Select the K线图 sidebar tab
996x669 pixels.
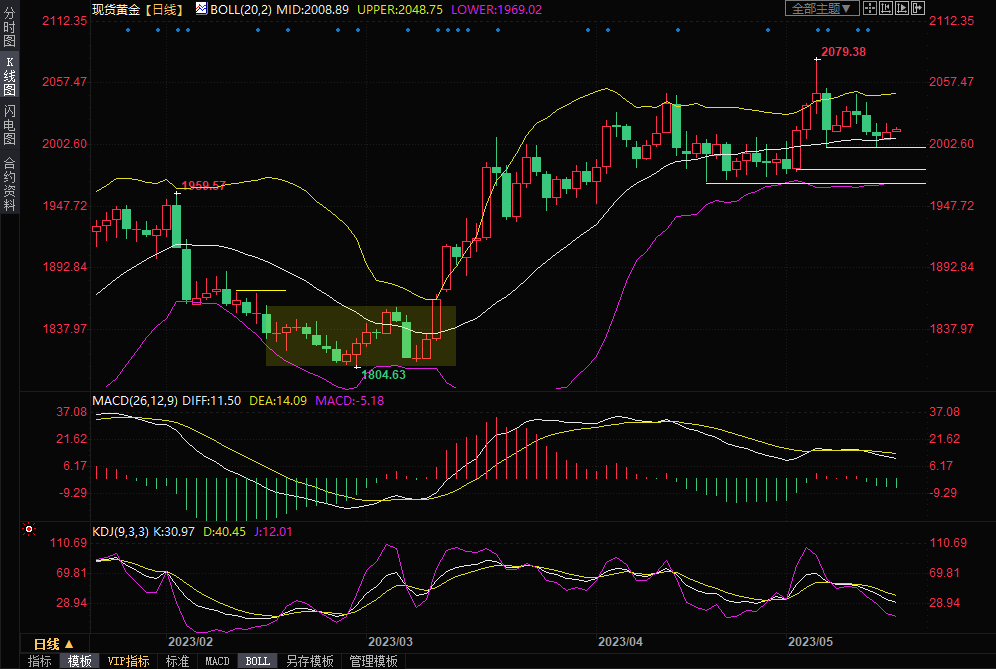tap(9, 76)
